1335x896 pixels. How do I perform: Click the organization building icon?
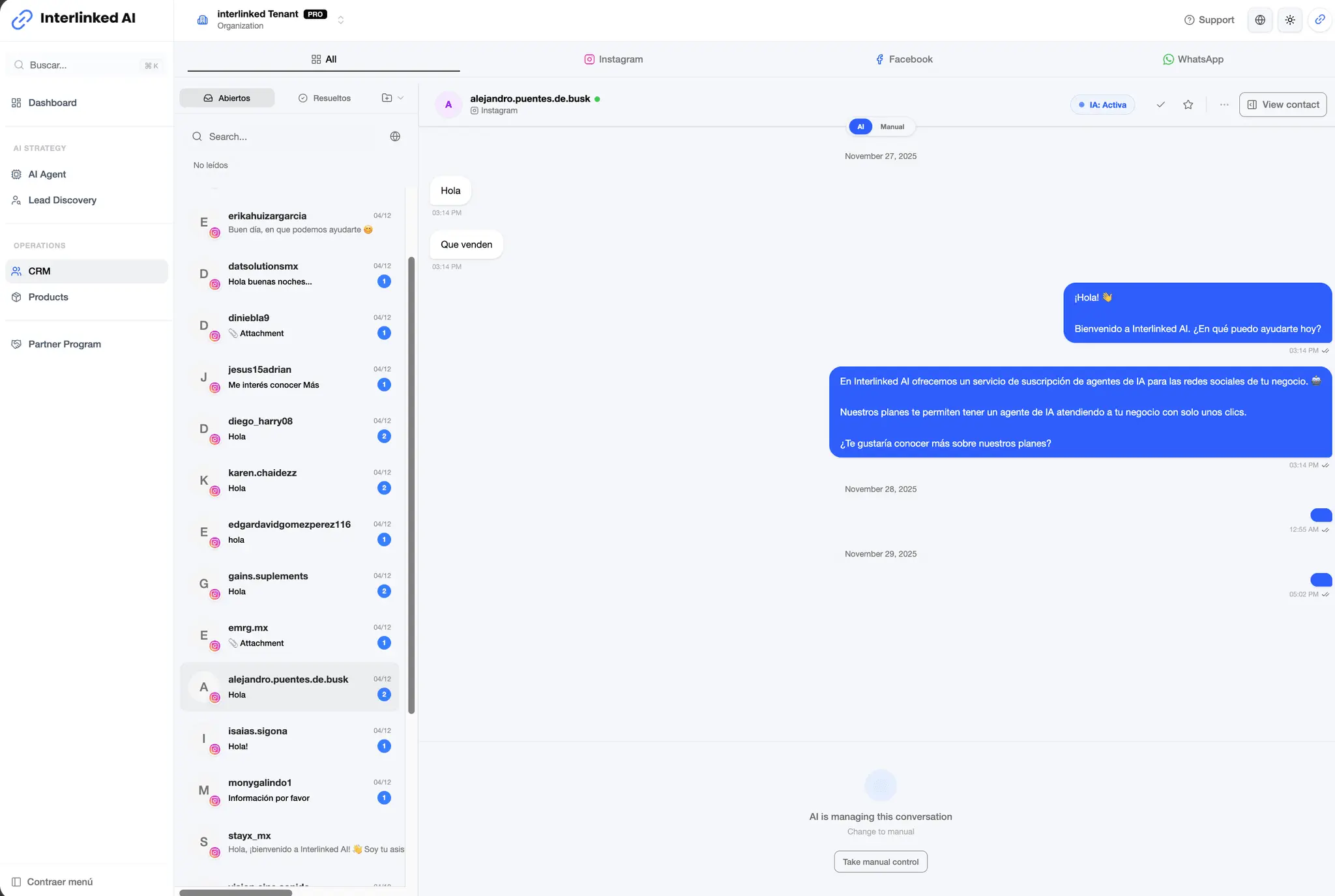coord(203,20)
